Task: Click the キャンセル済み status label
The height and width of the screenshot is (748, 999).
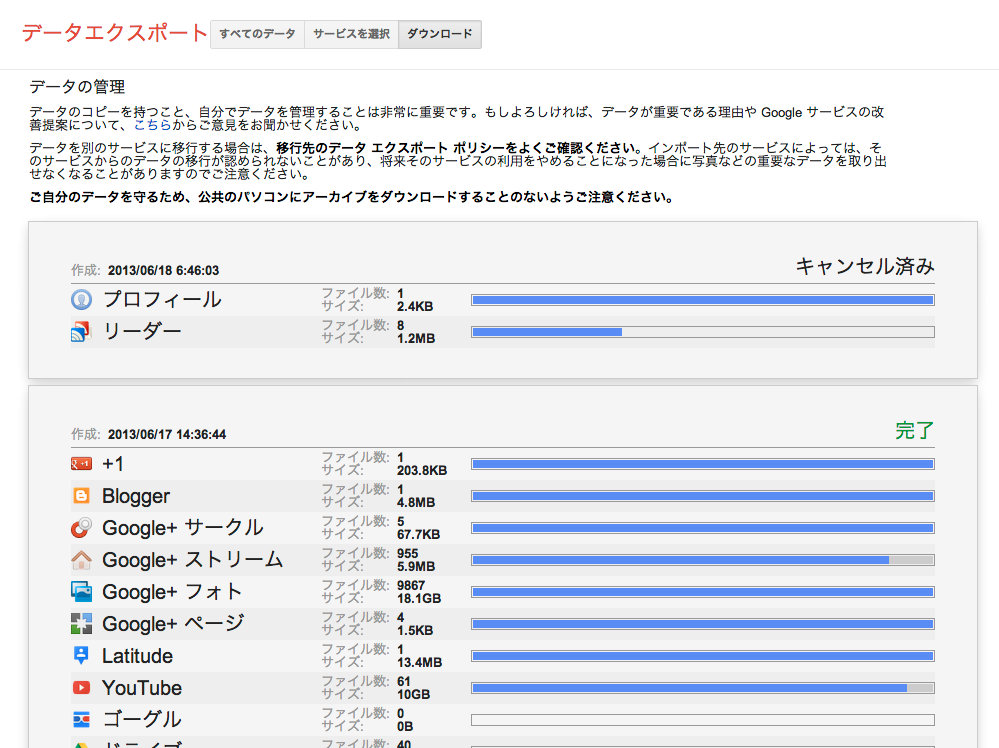Action: tap(865, 266)
